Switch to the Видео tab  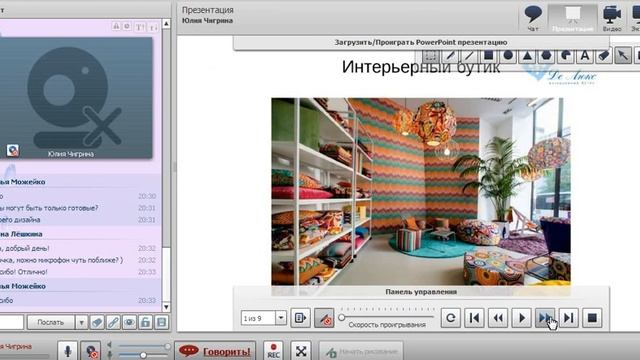click(x=612, y=18)
